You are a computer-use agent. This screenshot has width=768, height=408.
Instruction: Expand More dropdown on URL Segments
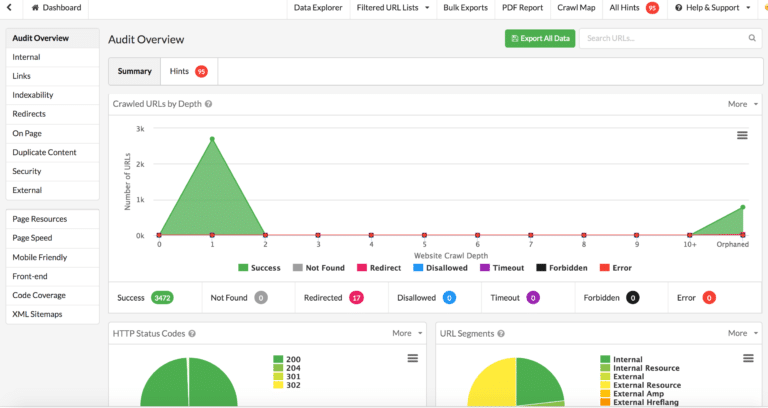[743, 334]
